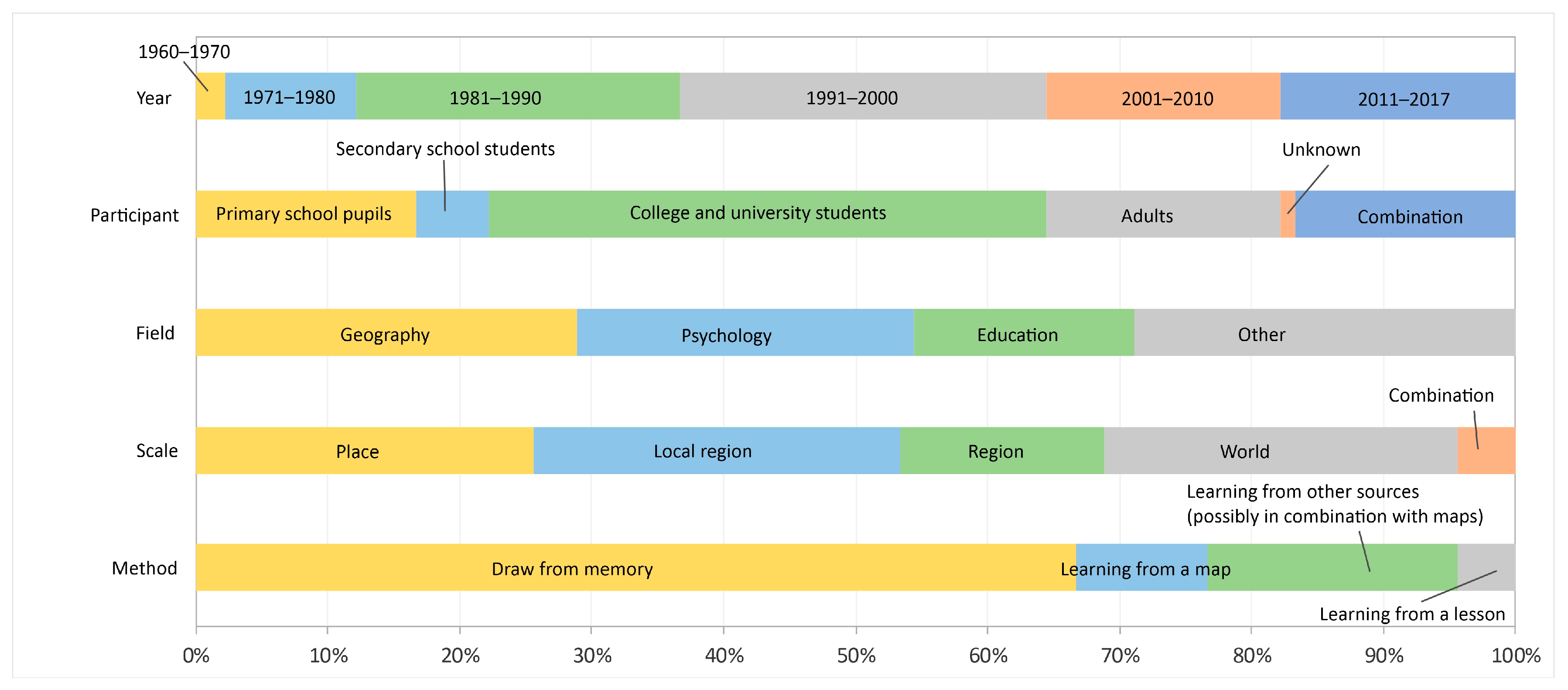Click the Unknown callout label
The image size is (1568, 690).
point(1321,150)
